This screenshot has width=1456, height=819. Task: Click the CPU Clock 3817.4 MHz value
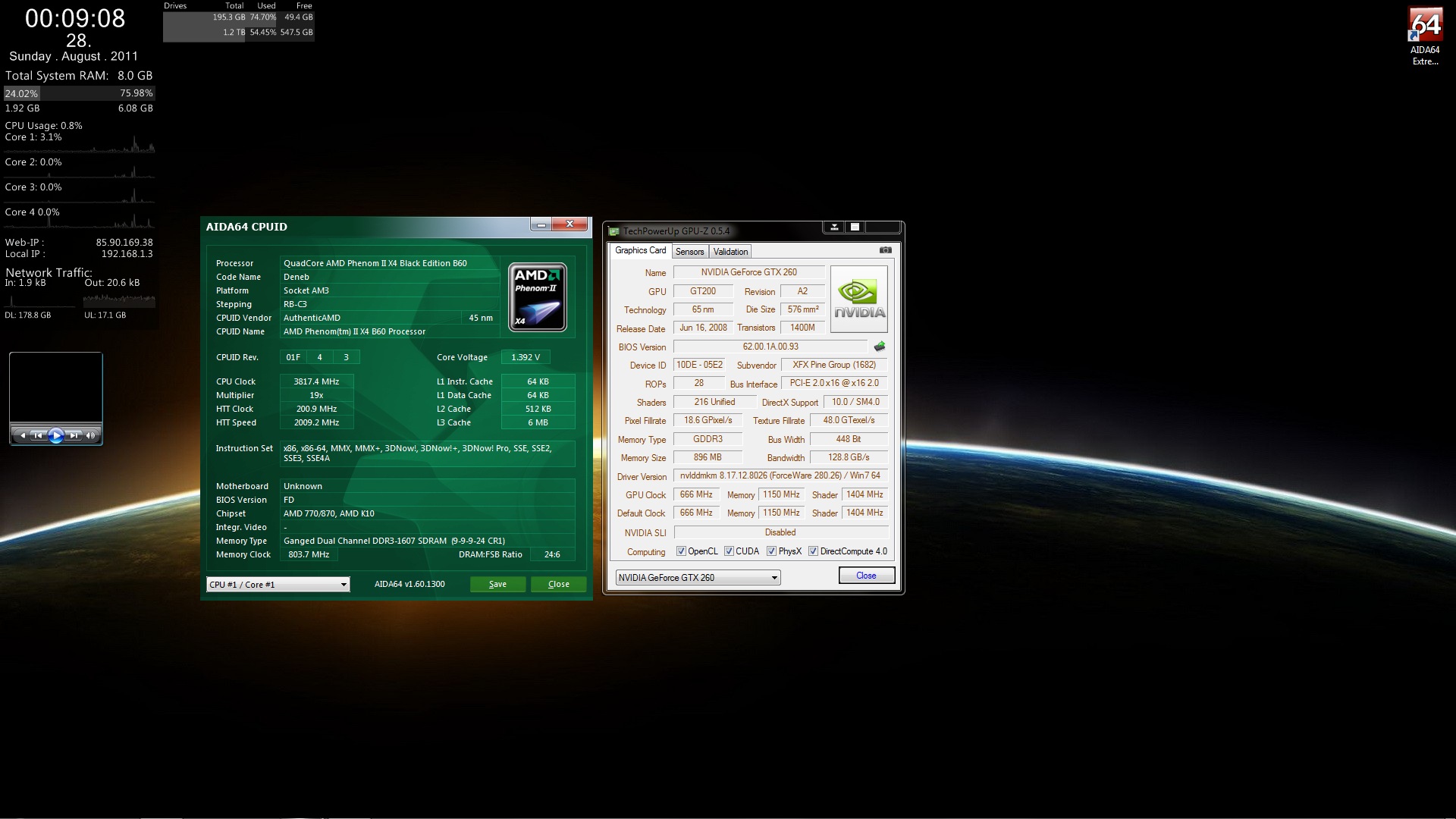[x=317, y=381]
